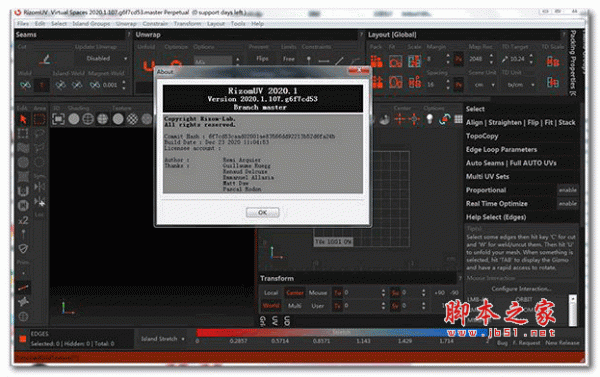Adjust the Magnet Weld 0.001 stepper
600x377 pixels.
pos(124,85)
